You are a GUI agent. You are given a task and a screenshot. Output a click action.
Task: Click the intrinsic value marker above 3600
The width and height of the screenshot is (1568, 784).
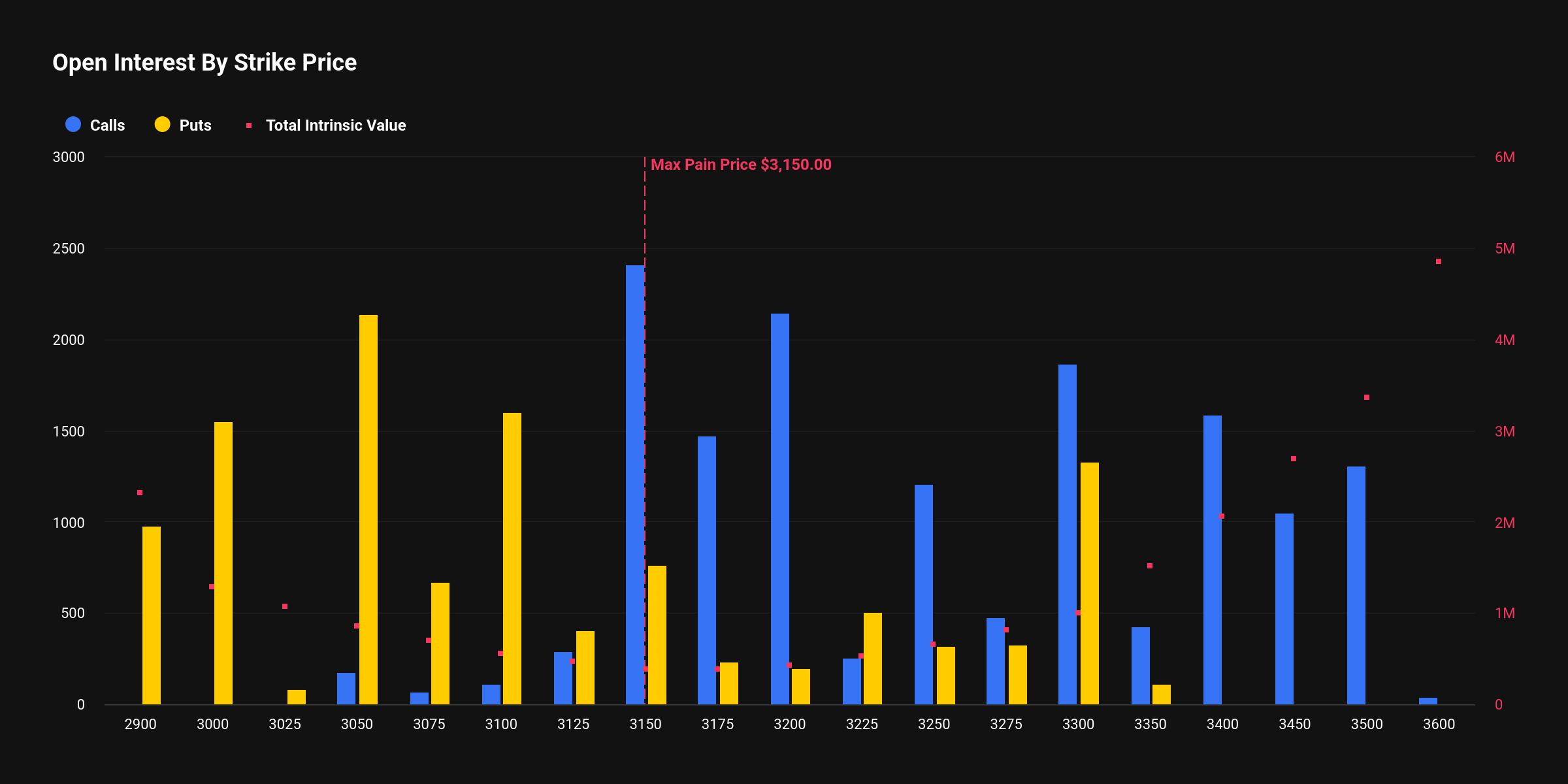(1439, 261)
